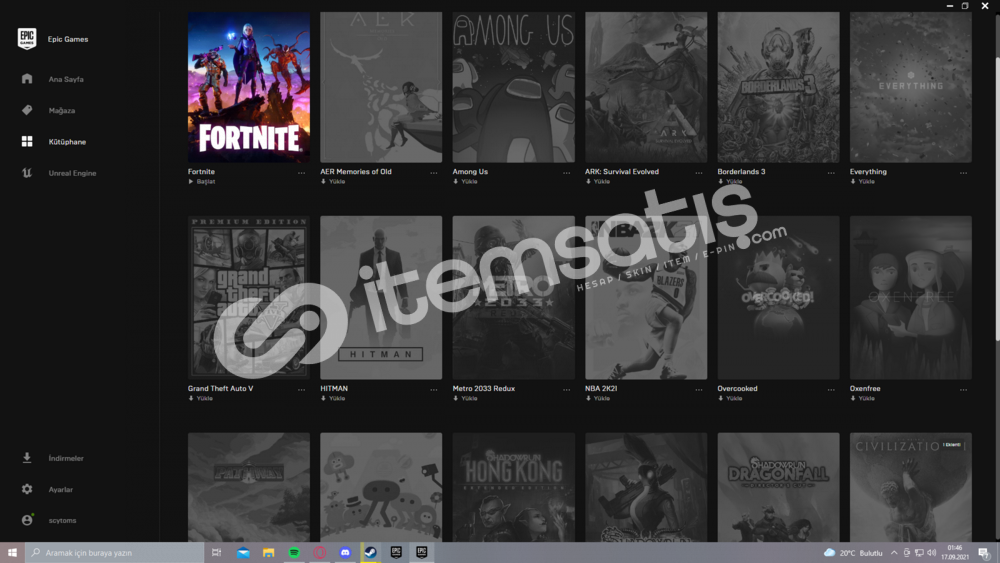Viewport: 1000px width, 563px height.
Task: Click the library grid icon
Action: point(27,141)
